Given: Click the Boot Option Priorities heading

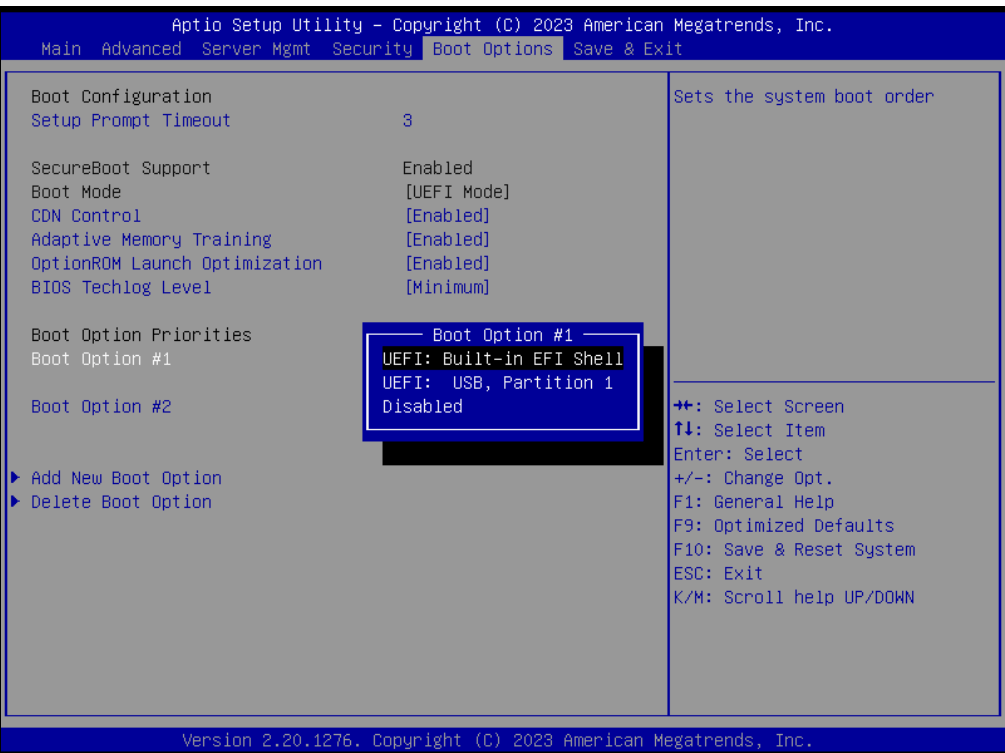Looking at the screenshot, I should coord(141,335).
